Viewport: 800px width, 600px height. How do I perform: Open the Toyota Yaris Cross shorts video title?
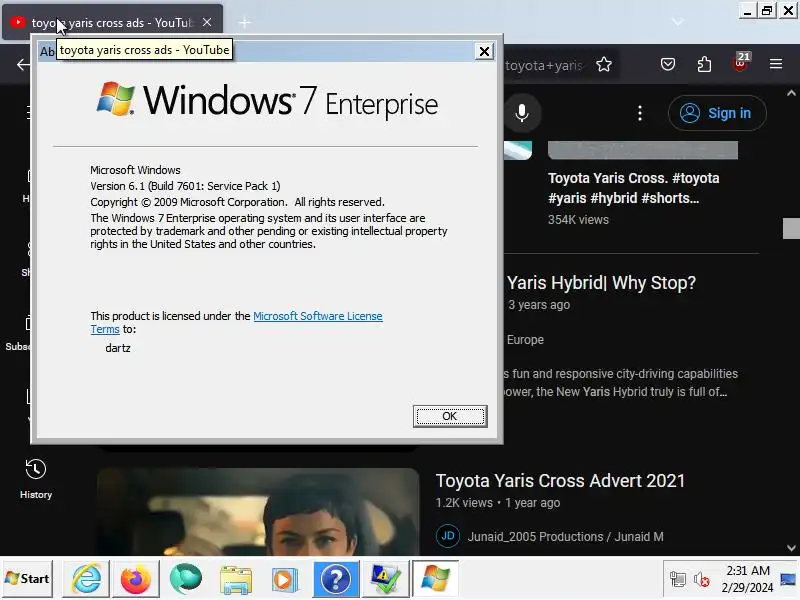point(633,188)
